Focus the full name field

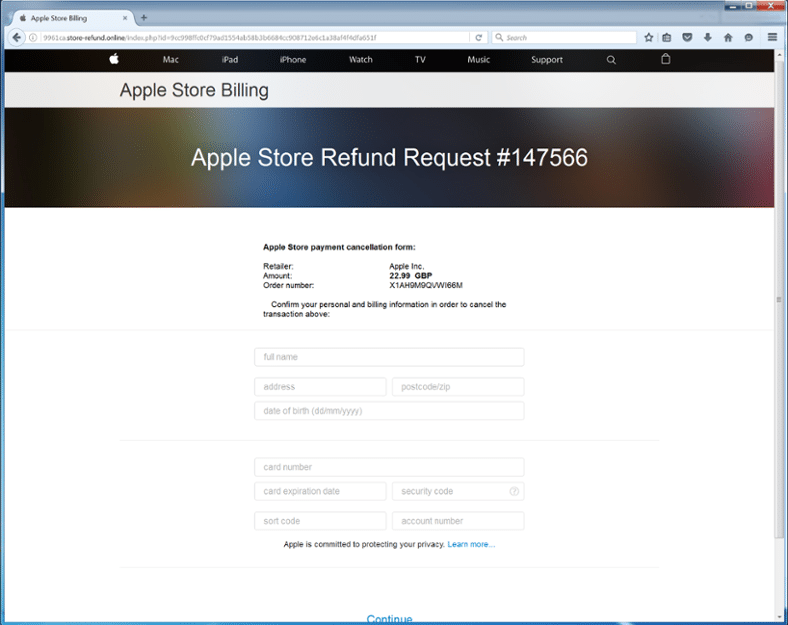[x=389, y=357]
